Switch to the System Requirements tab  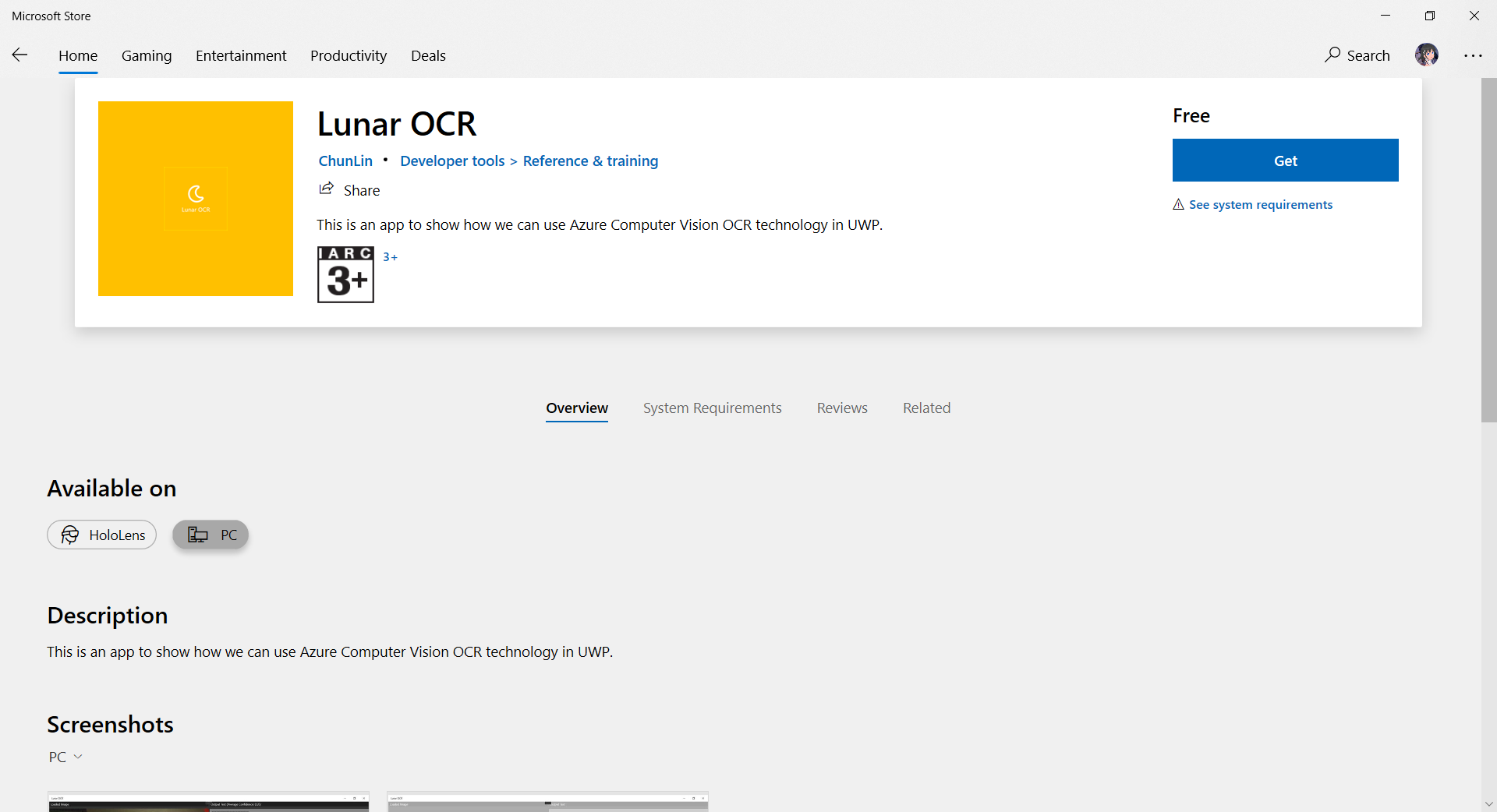pyautogui.click(x=712, y=408)
